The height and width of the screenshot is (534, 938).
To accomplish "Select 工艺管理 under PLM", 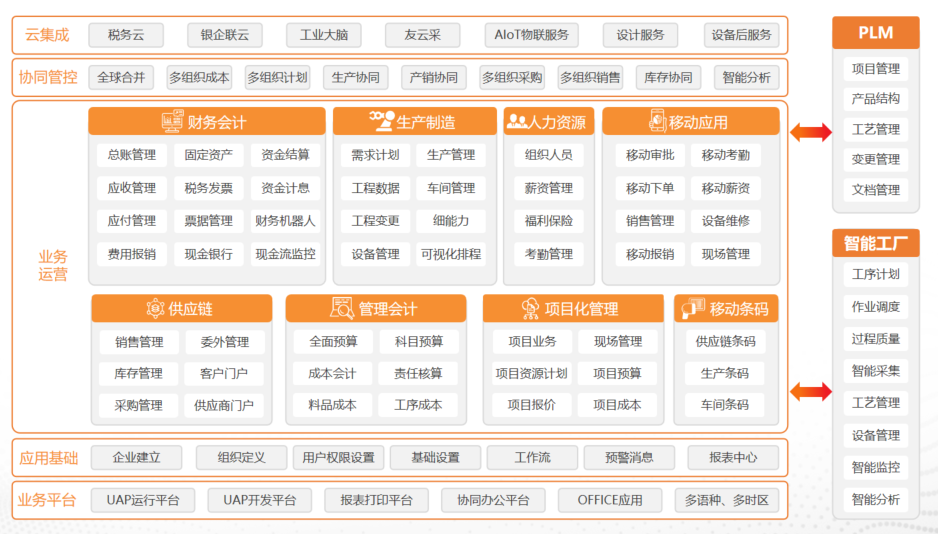I will click(876, 130).
